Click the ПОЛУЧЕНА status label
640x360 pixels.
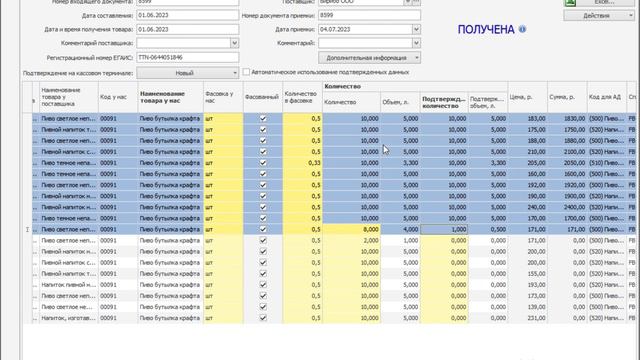(x=486, y=29)
